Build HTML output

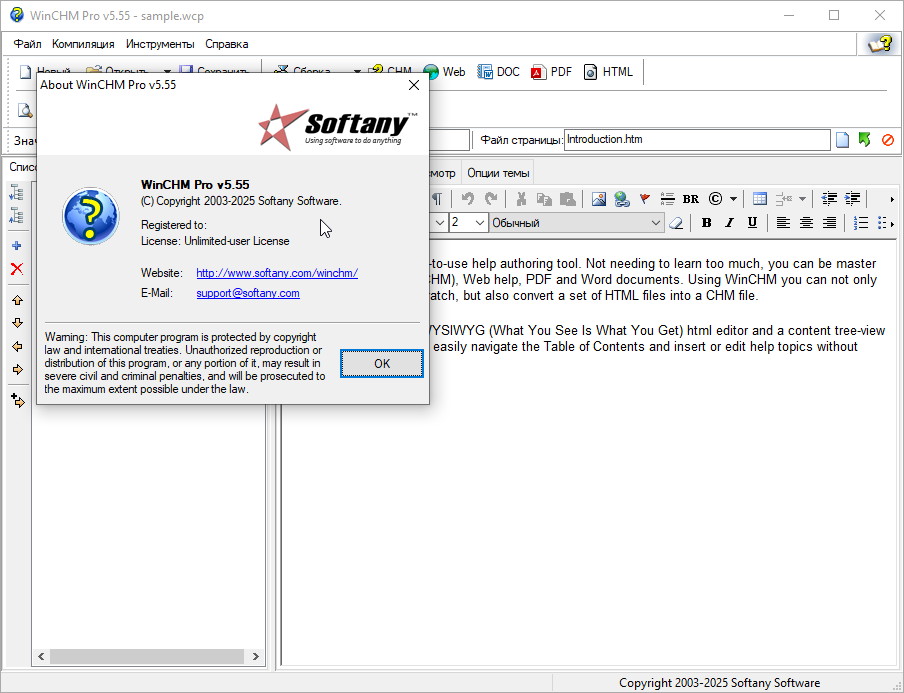(x=608, y=72)
